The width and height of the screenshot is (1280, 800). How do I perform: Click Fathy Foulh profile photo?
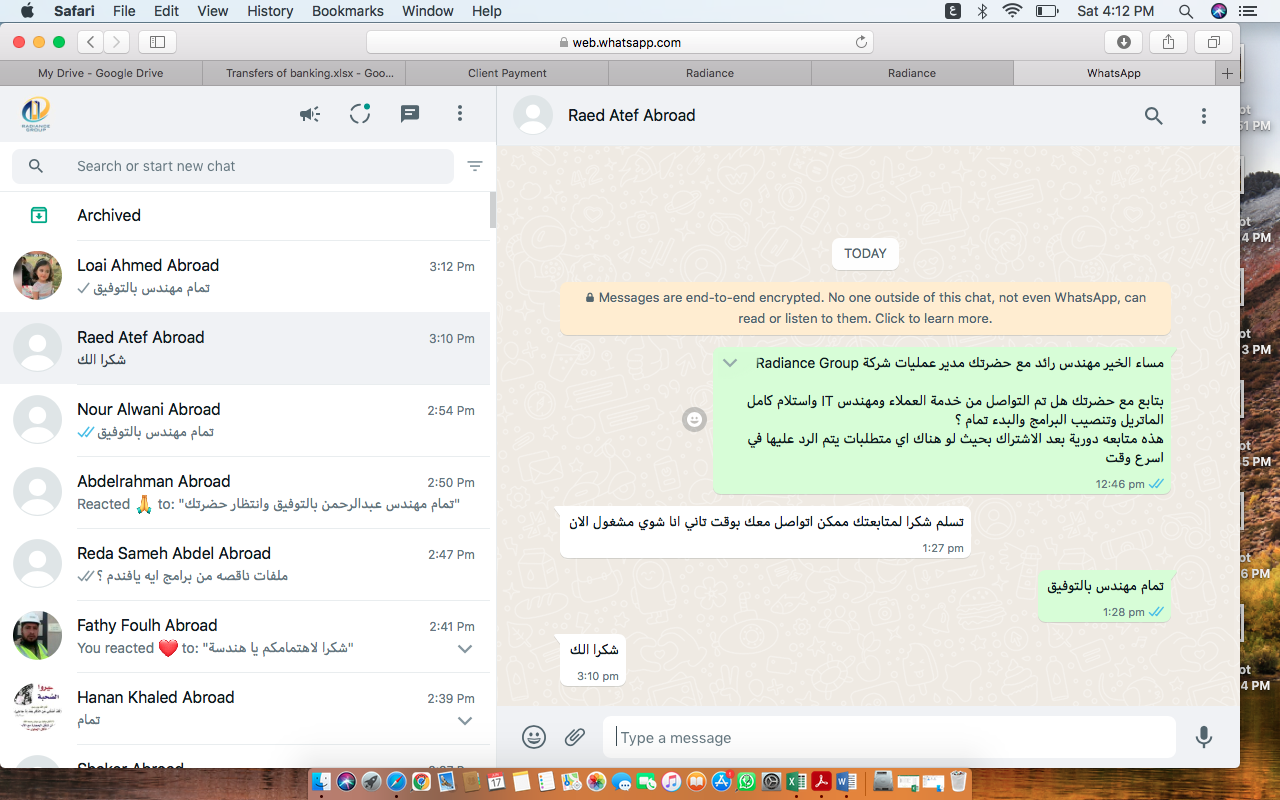(37, 636)
